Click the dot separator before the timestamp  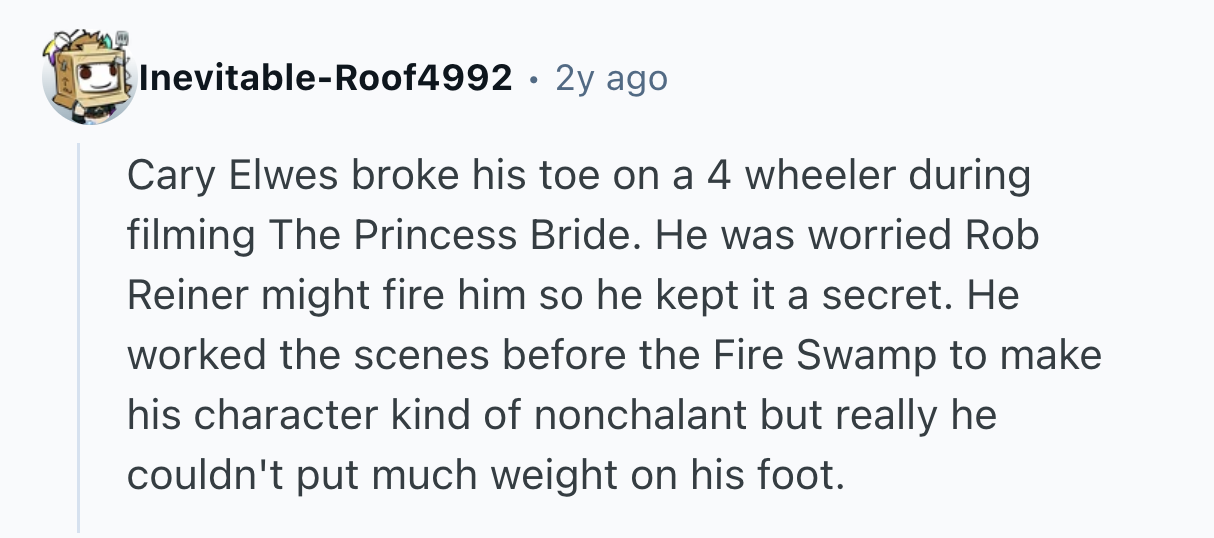coord(533,78)
